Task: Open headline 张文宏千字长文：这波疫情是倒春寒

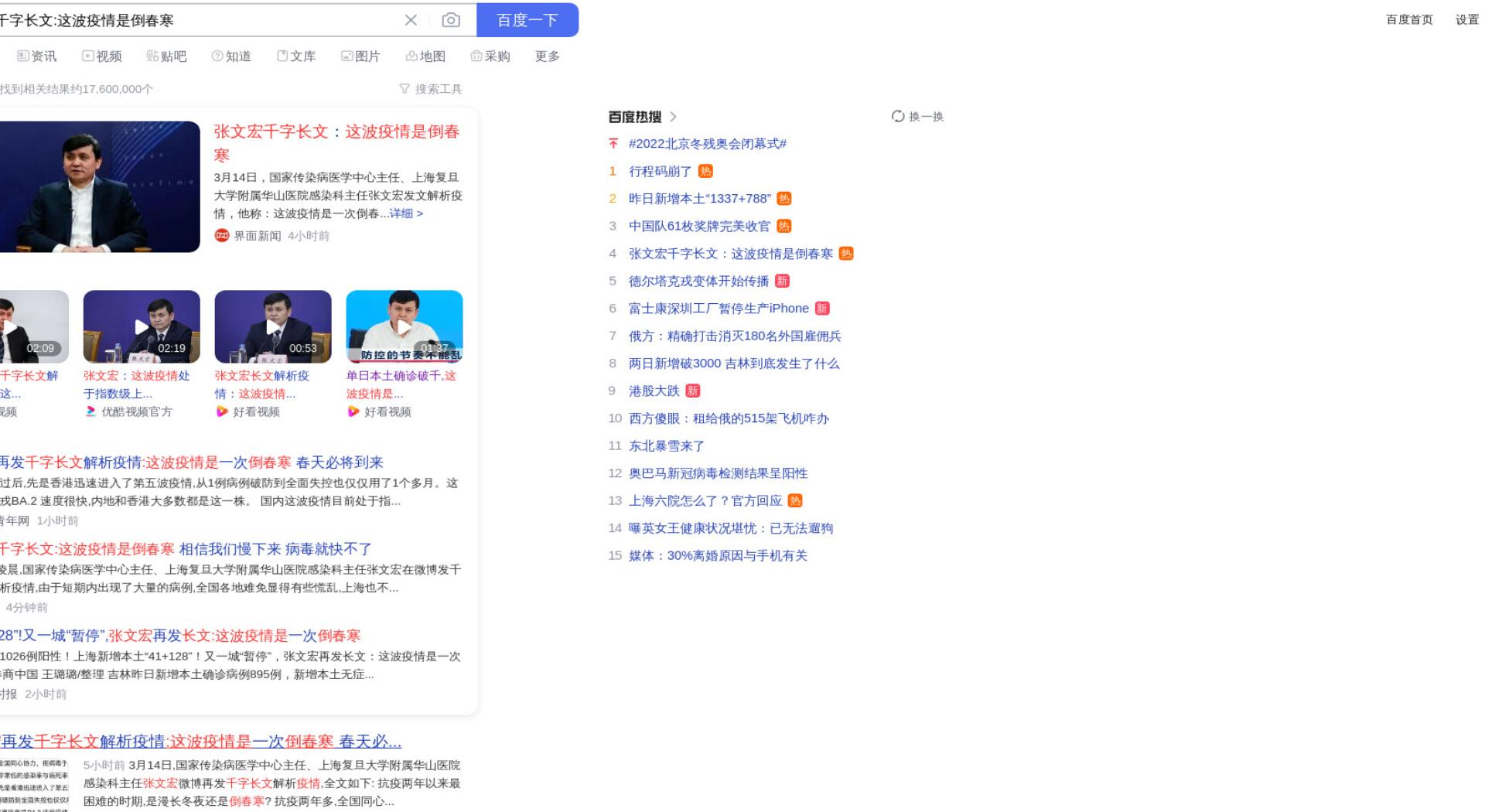Action: [336, 143]
